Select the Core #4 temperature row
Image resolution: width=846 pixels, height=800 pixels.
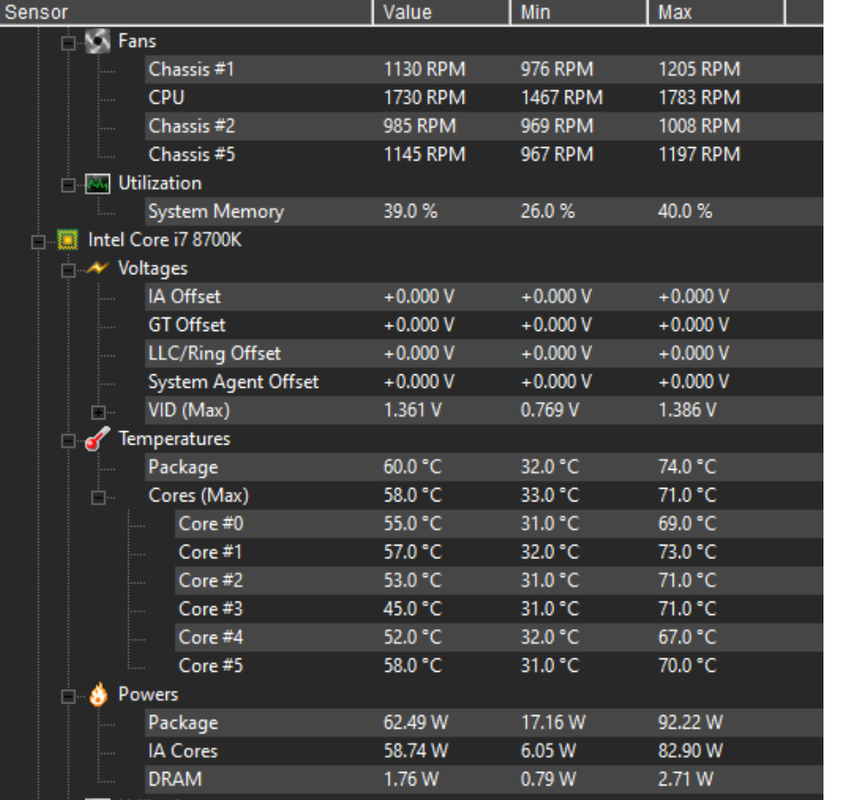click(499, 638)
